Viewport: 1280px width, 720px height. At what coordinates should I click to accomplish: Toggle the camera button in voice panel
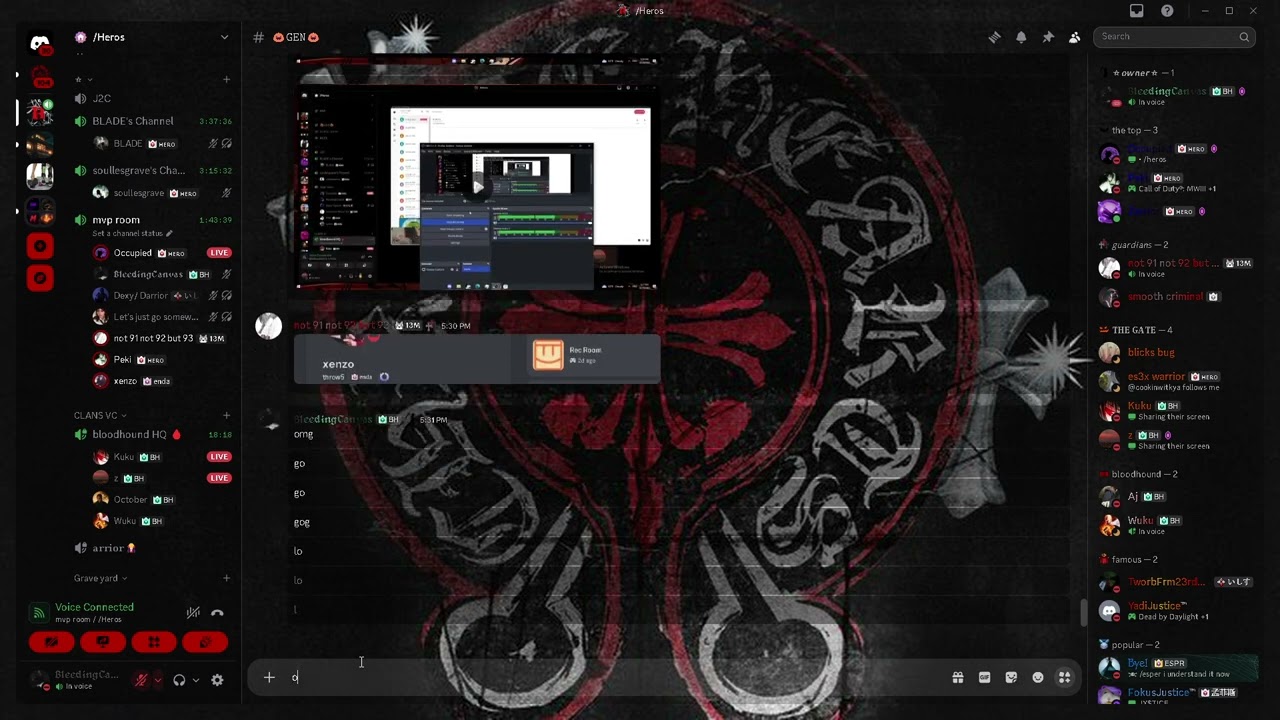coord(51,642)
